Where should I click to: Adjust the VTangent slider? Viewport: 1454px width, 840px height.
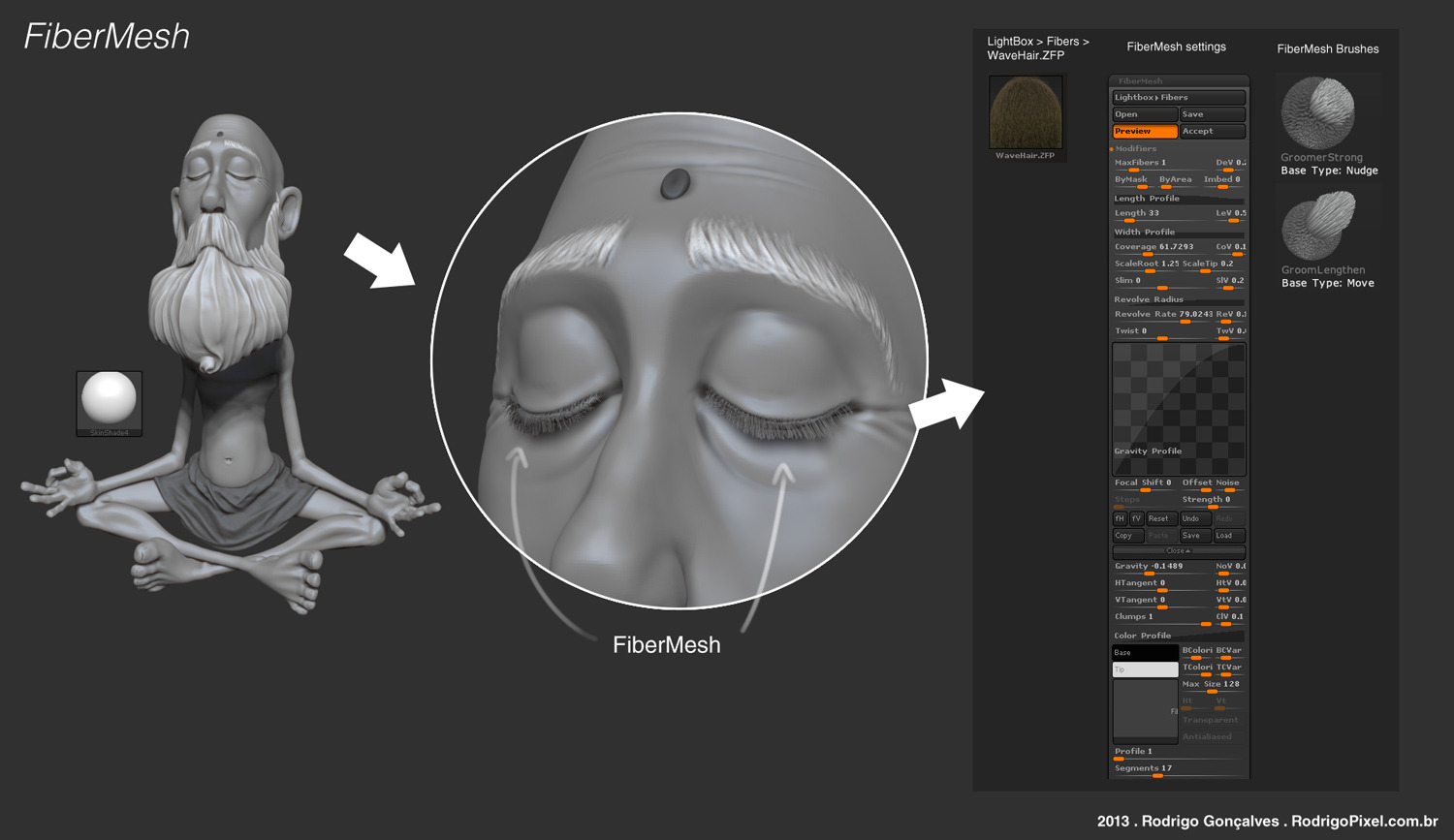1161,601
